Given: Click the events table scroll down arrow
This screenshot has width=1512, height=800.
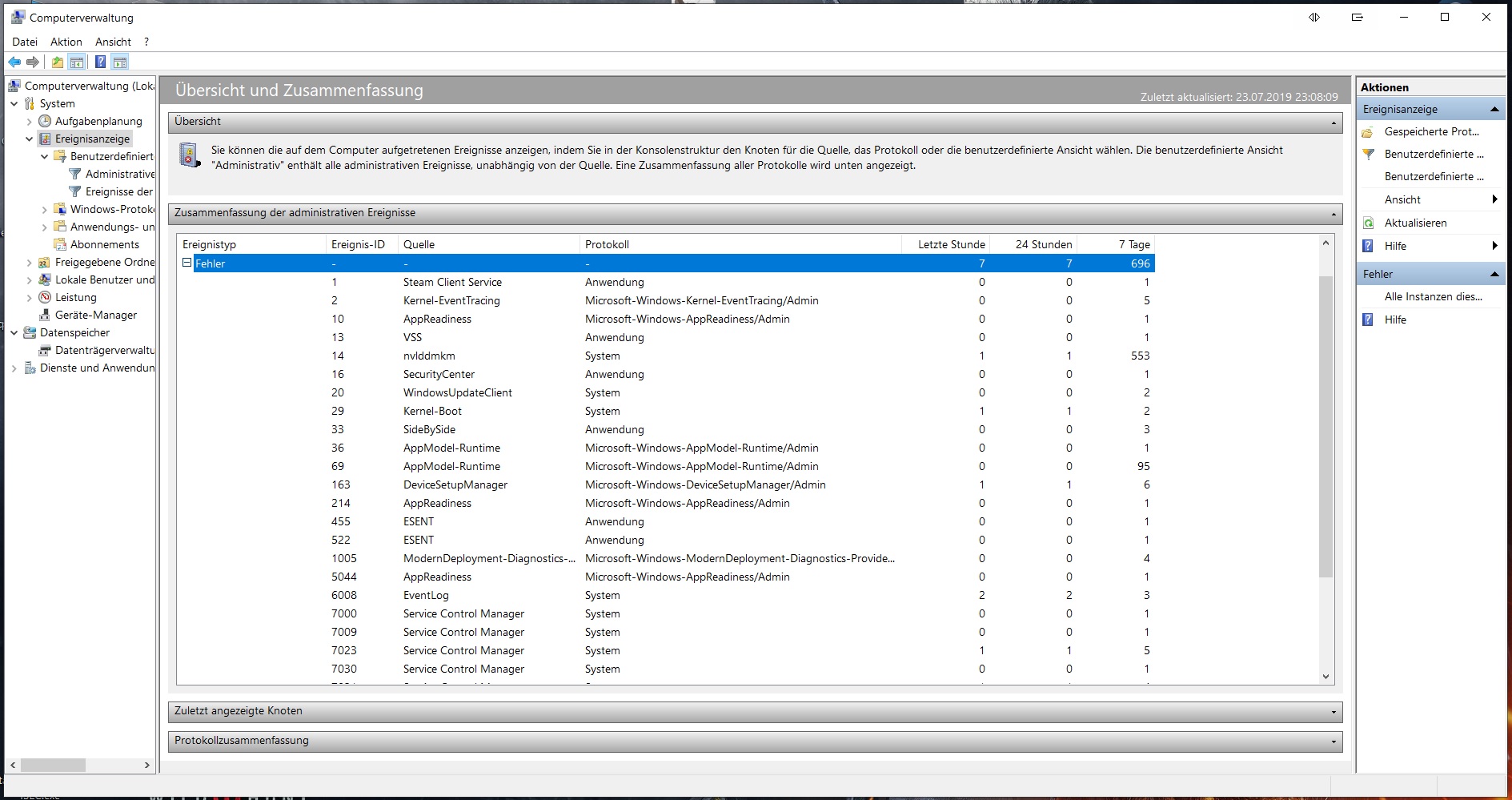Looking at the screenshot, I should [x=1326, y=677].
